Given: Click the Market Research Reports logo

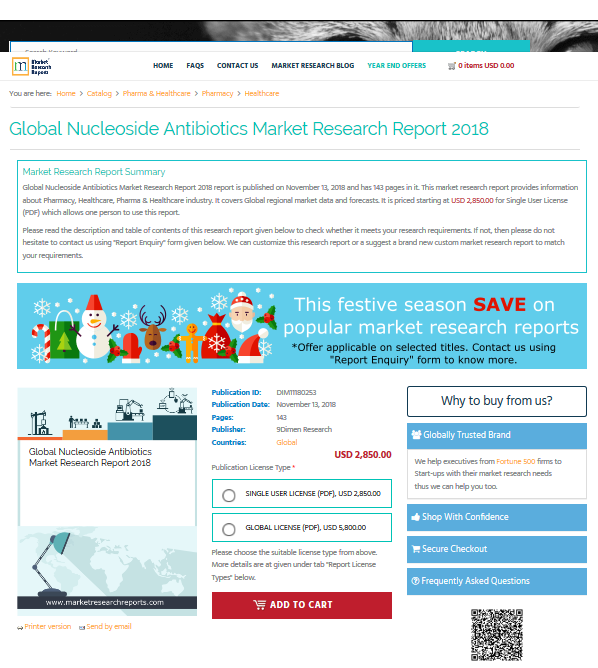Looking at the screenshot, I should tap(32, 66).
